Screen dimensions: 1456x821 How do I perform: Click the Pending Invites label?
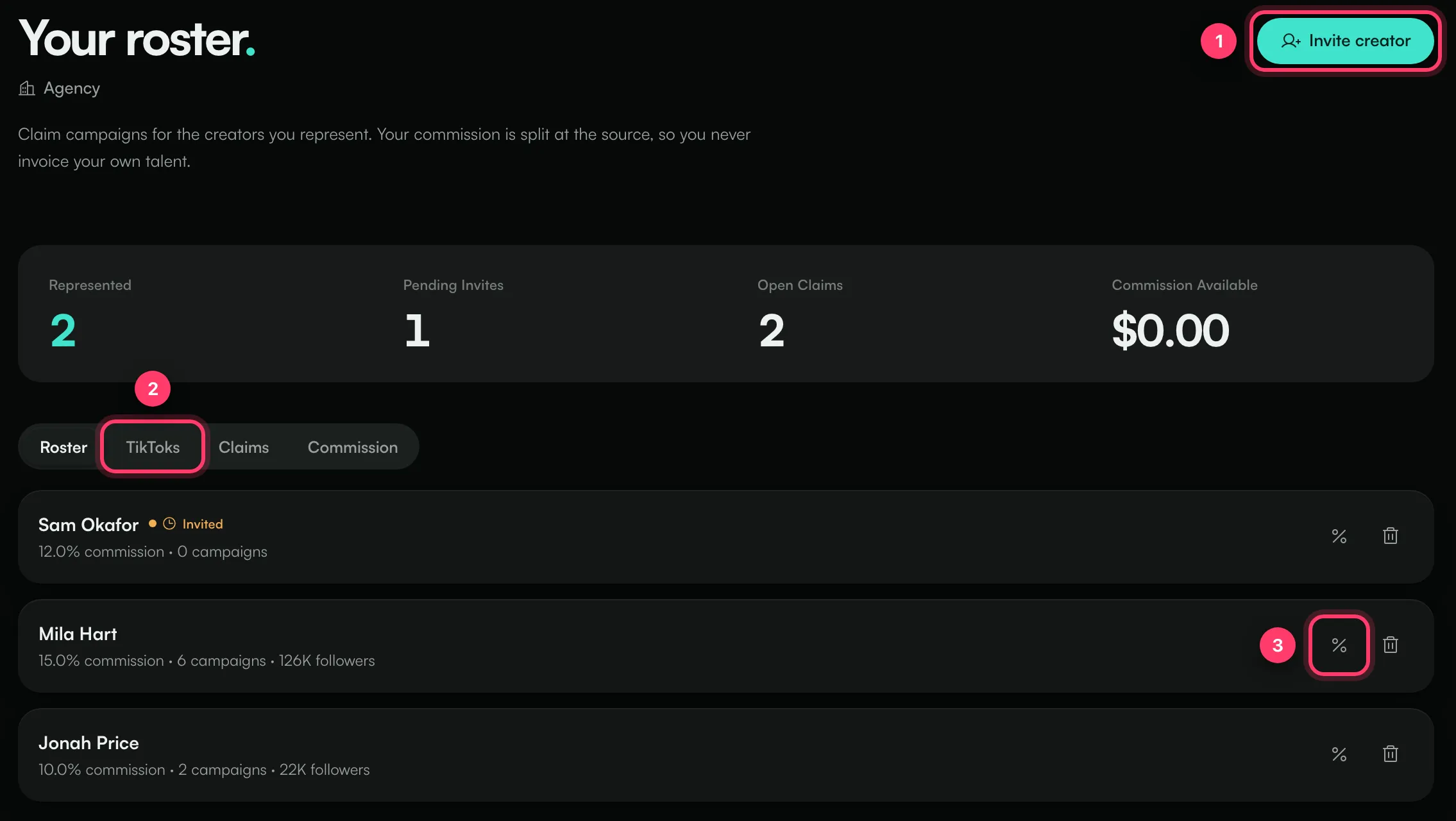[x=453, y=285]
